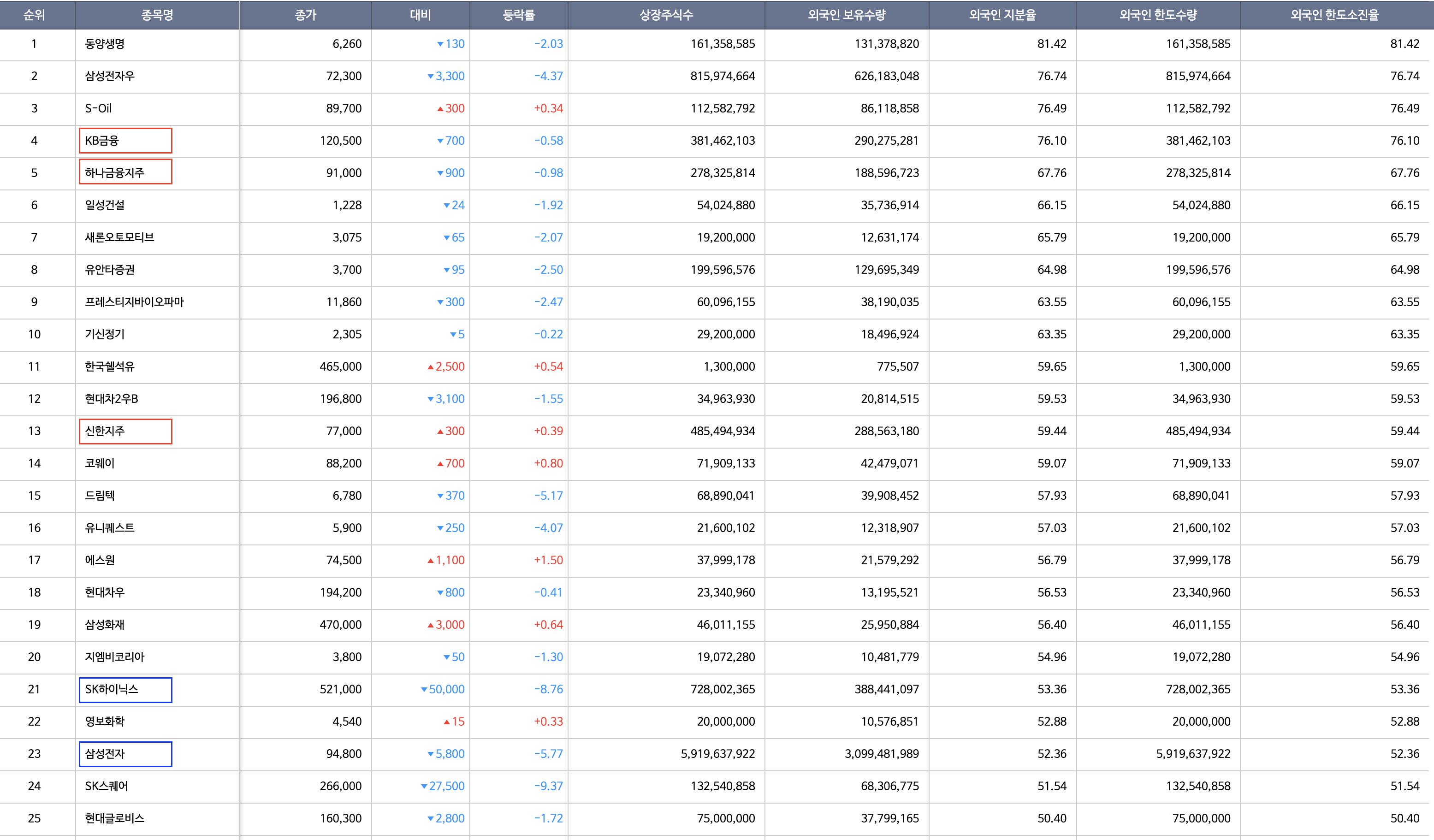Click 새론오토모티브 change rate -2.07

(x=548, y=237)
